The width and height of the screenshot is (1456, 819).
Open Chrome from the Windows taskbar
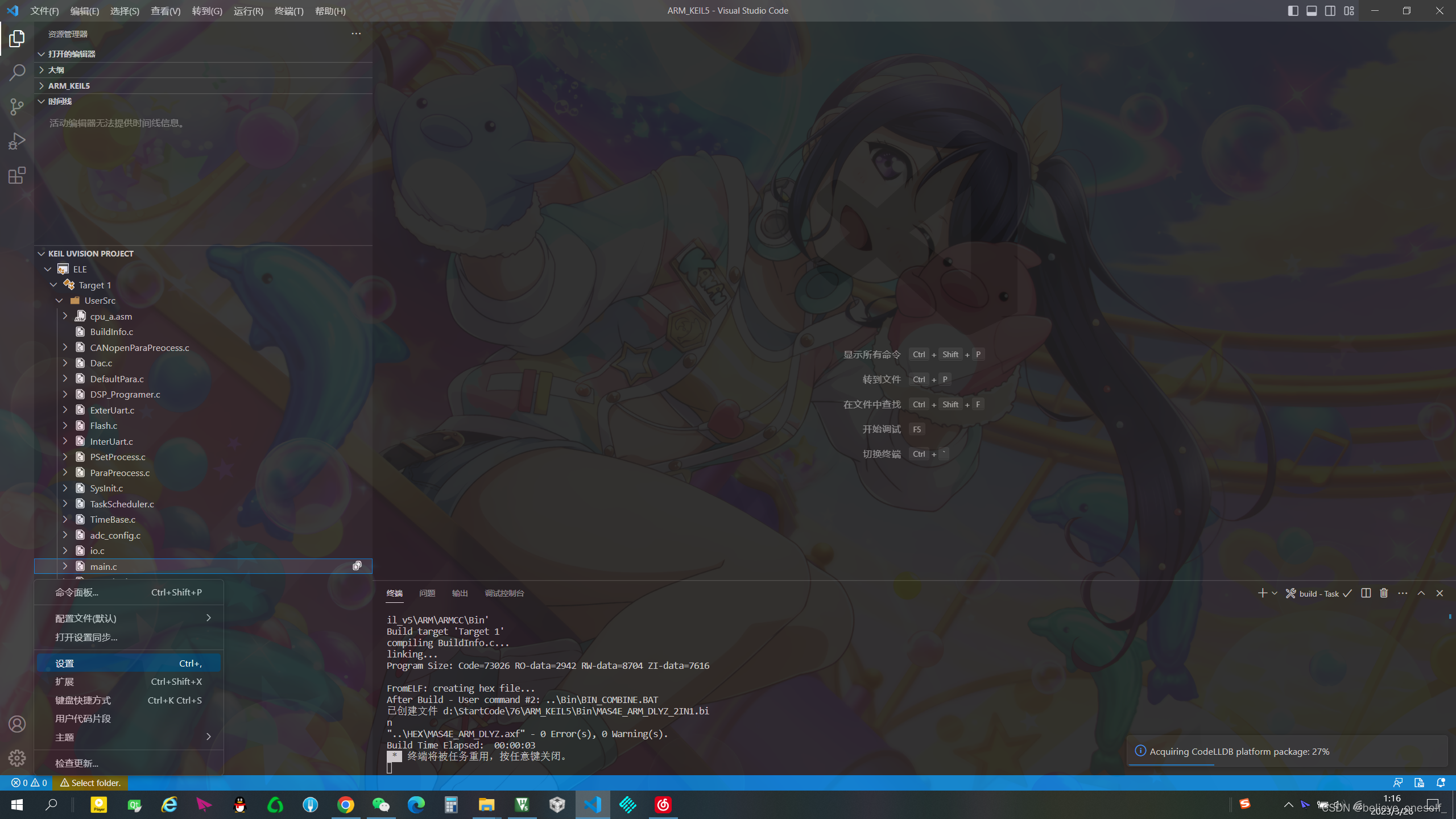coord(346,805)
